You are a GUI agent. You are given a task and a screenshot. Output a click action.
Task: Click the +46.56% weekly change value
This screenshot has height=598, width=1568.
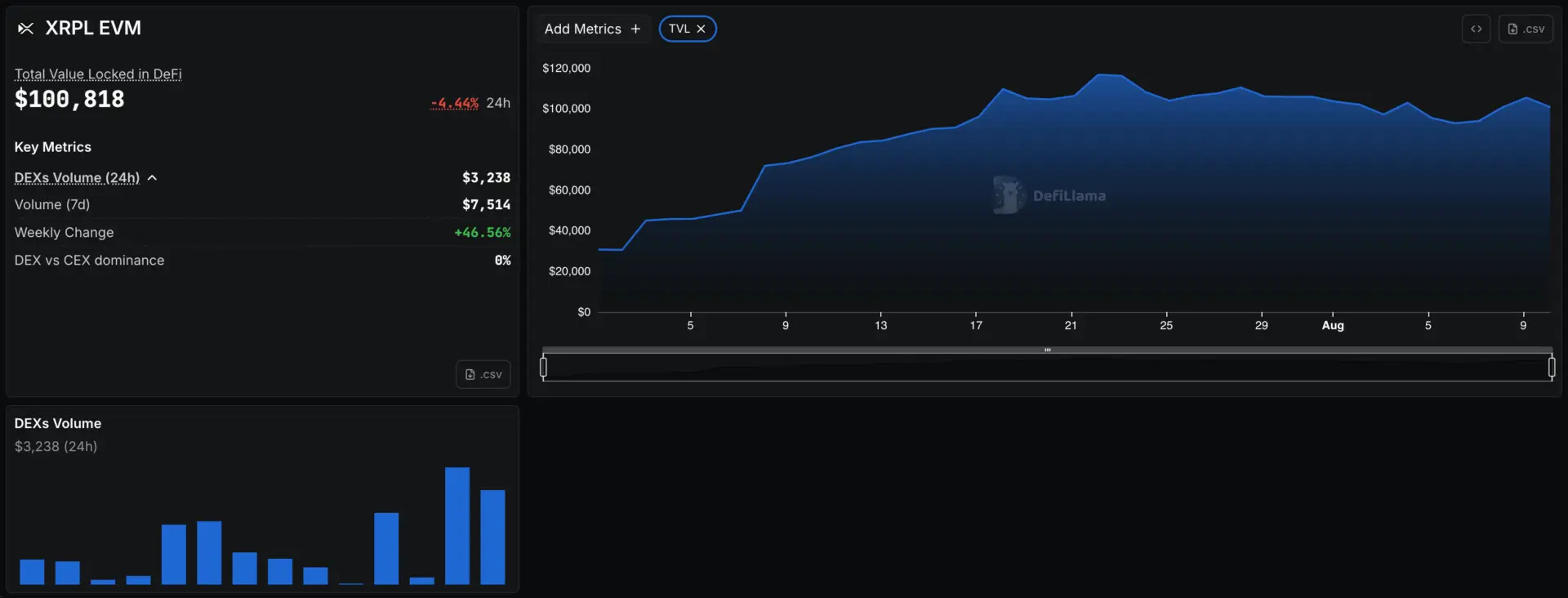click(x=482, y=232)
